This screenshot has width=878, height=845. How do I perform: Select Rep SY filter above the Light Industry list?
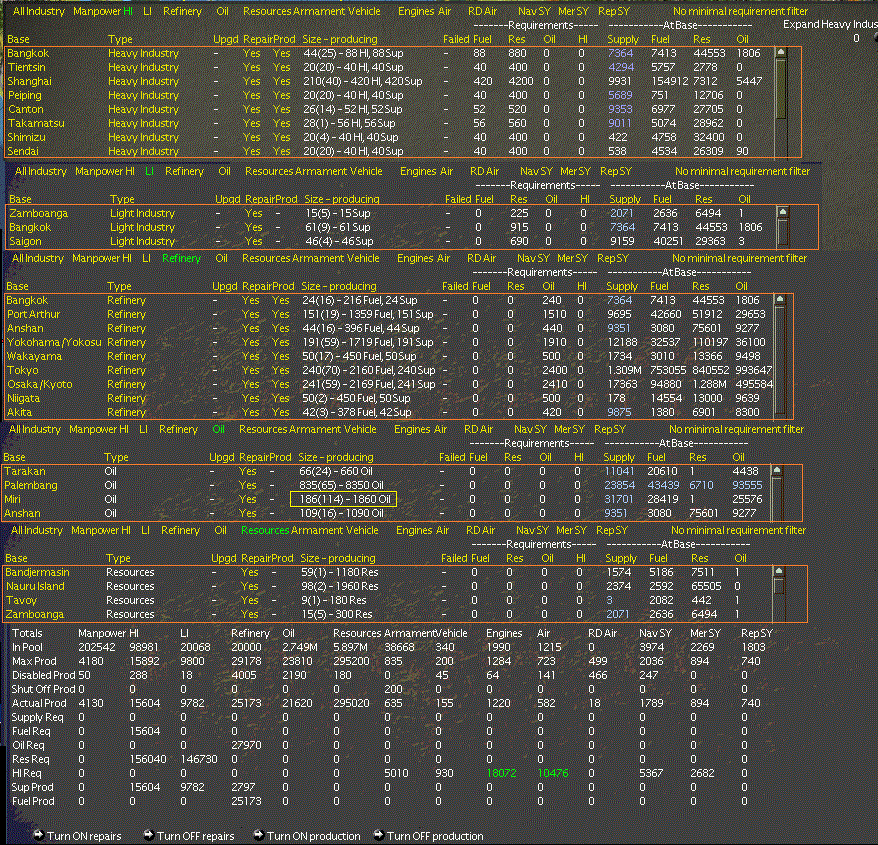pos(616,171)
